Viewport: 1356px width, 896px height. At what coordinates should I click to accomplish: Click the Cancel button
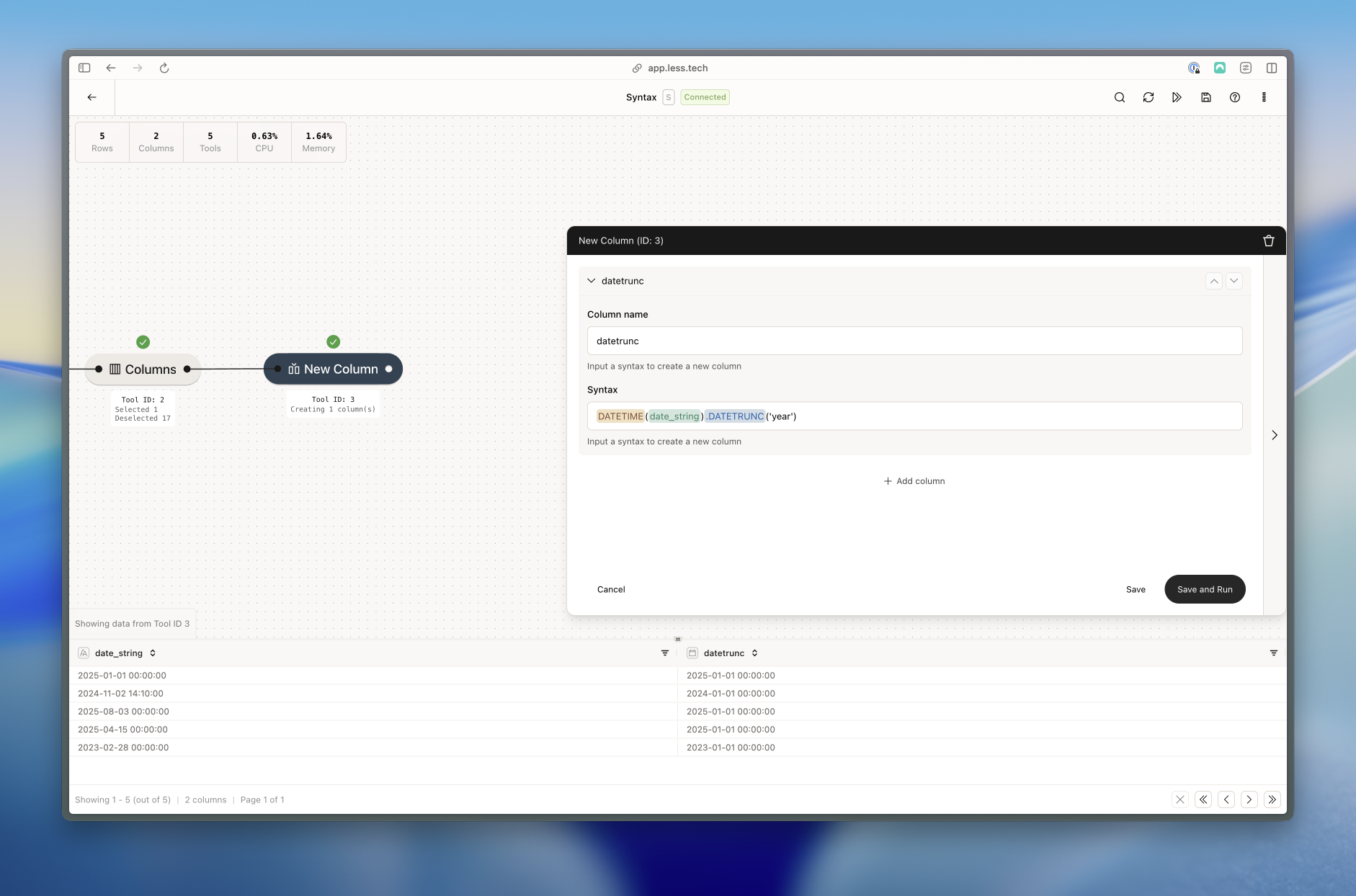pyautogui.click(x=611, y=589)
